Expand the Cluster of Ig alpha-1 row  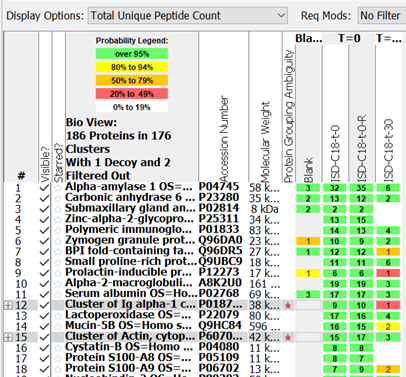click(x=8, y=305)
